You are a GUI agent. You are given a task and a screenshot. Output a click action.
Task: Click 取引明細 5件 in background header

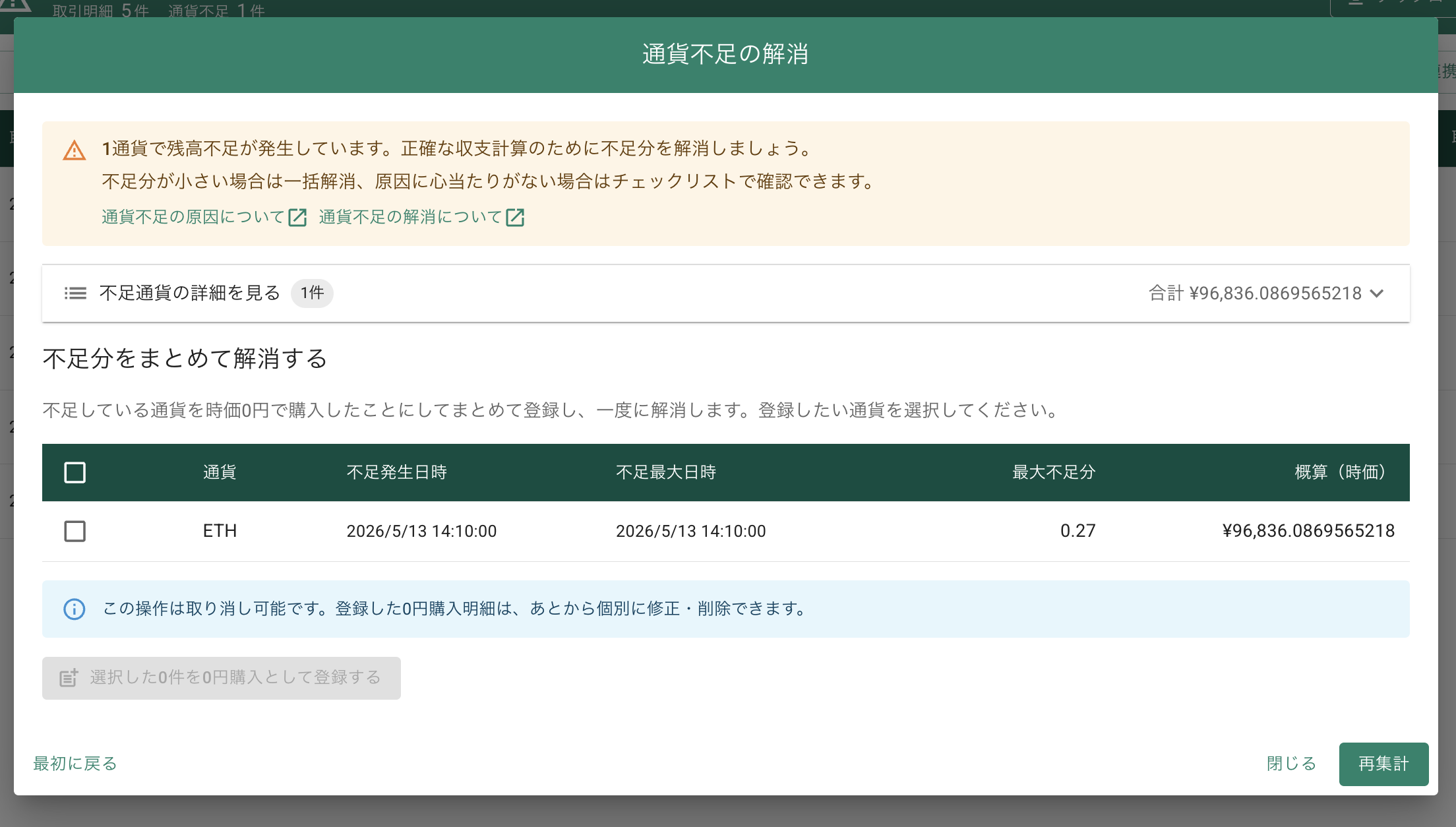100,11
